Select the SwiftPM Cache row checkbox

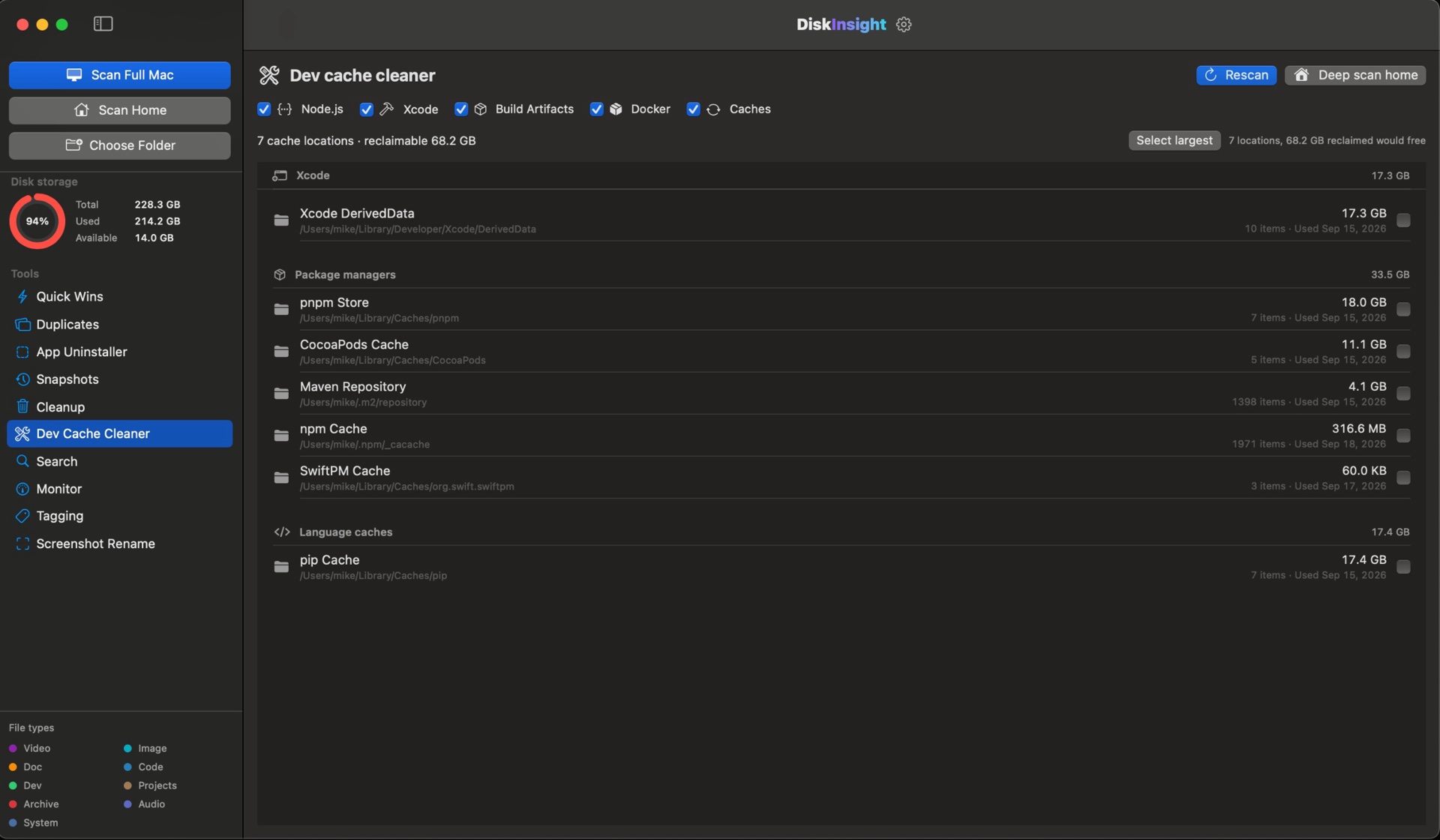click(x=1403, y=477)
